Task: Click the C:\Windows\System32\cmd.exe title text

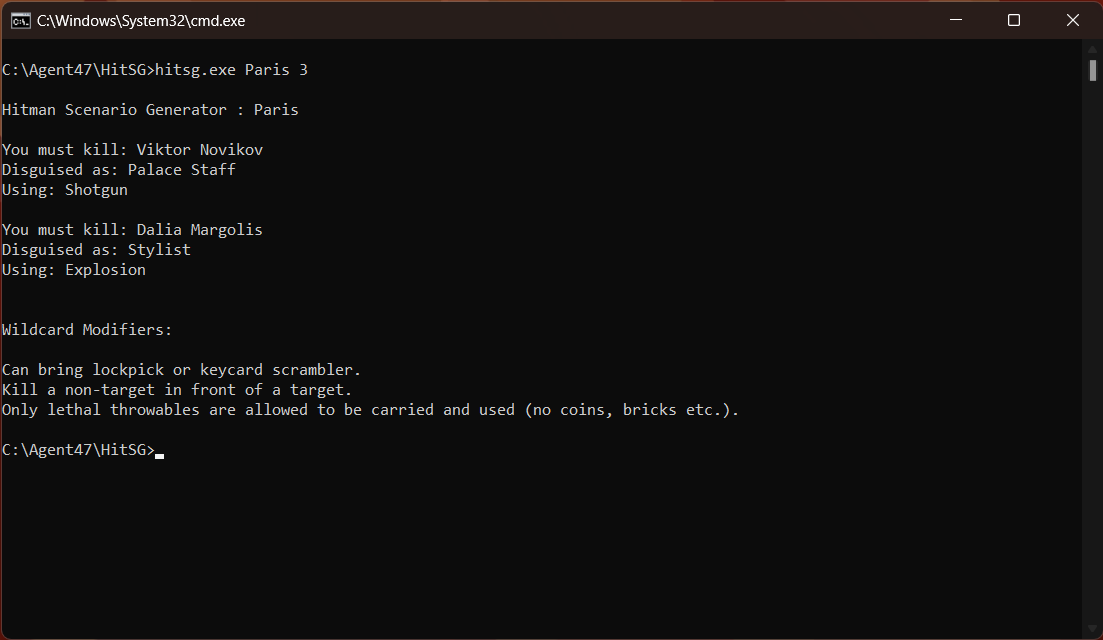Action: (x=141, y=20)
